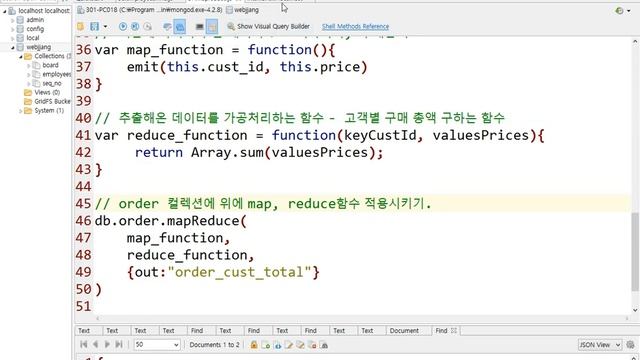Click the editor scrollbar up arrow
The image size is (640, 360).
(635, 41)
